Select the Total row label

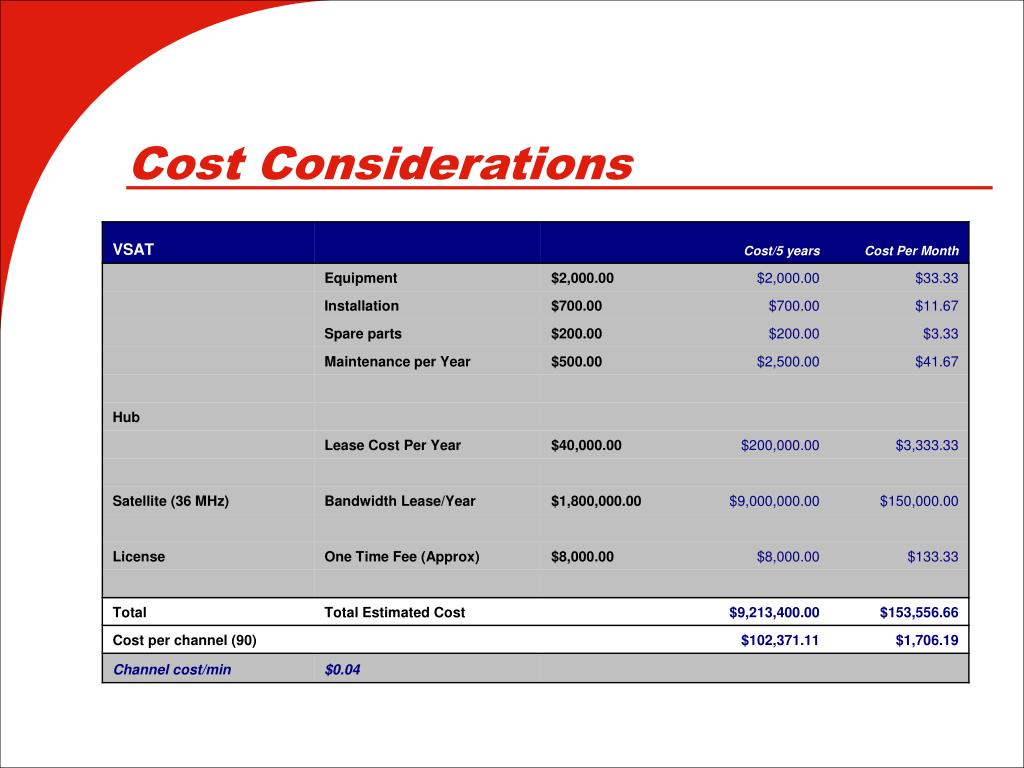point(129,613)
